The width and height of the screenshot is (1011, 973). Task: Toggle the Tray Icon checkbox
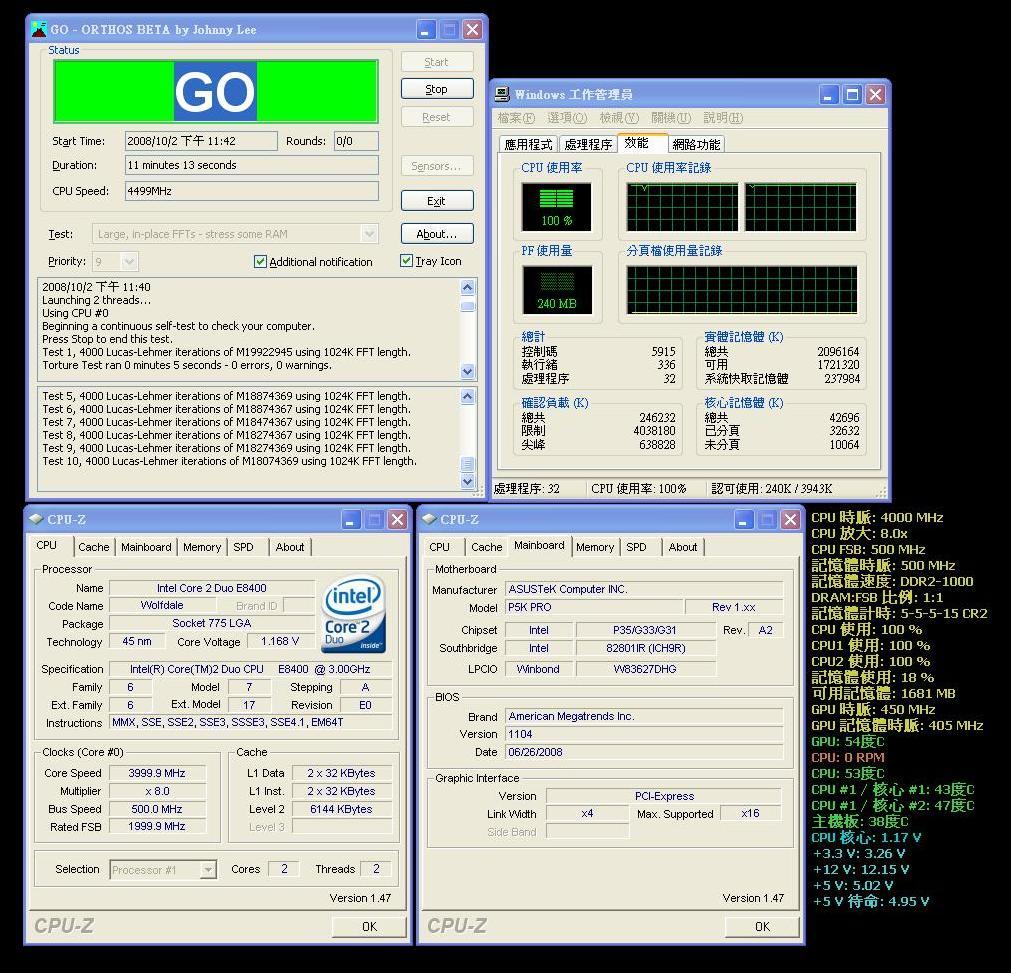[x=406, y=260]
